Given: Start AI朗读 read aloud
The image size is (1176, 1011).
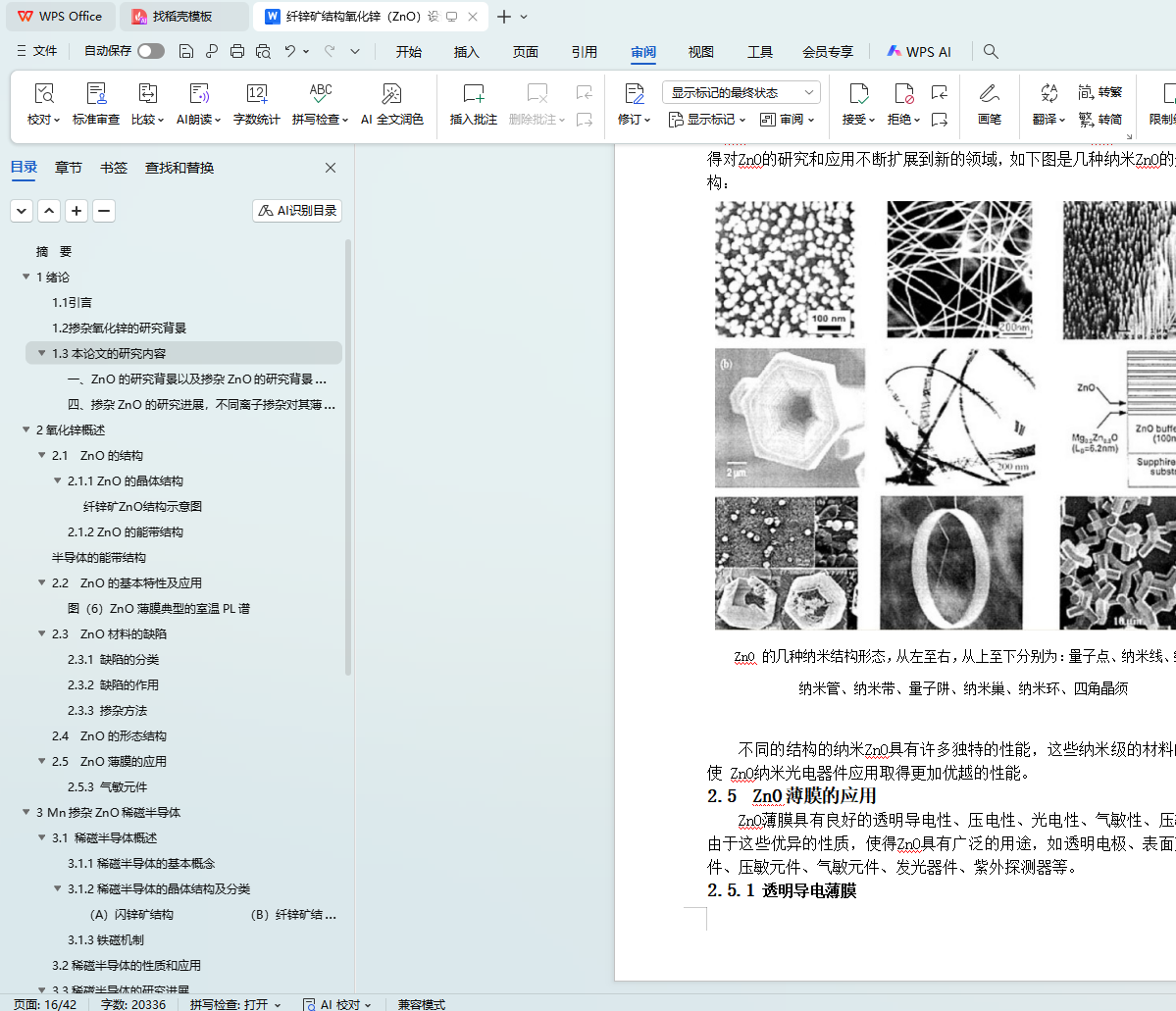Looking at the screenshot, I should (198, 95).
